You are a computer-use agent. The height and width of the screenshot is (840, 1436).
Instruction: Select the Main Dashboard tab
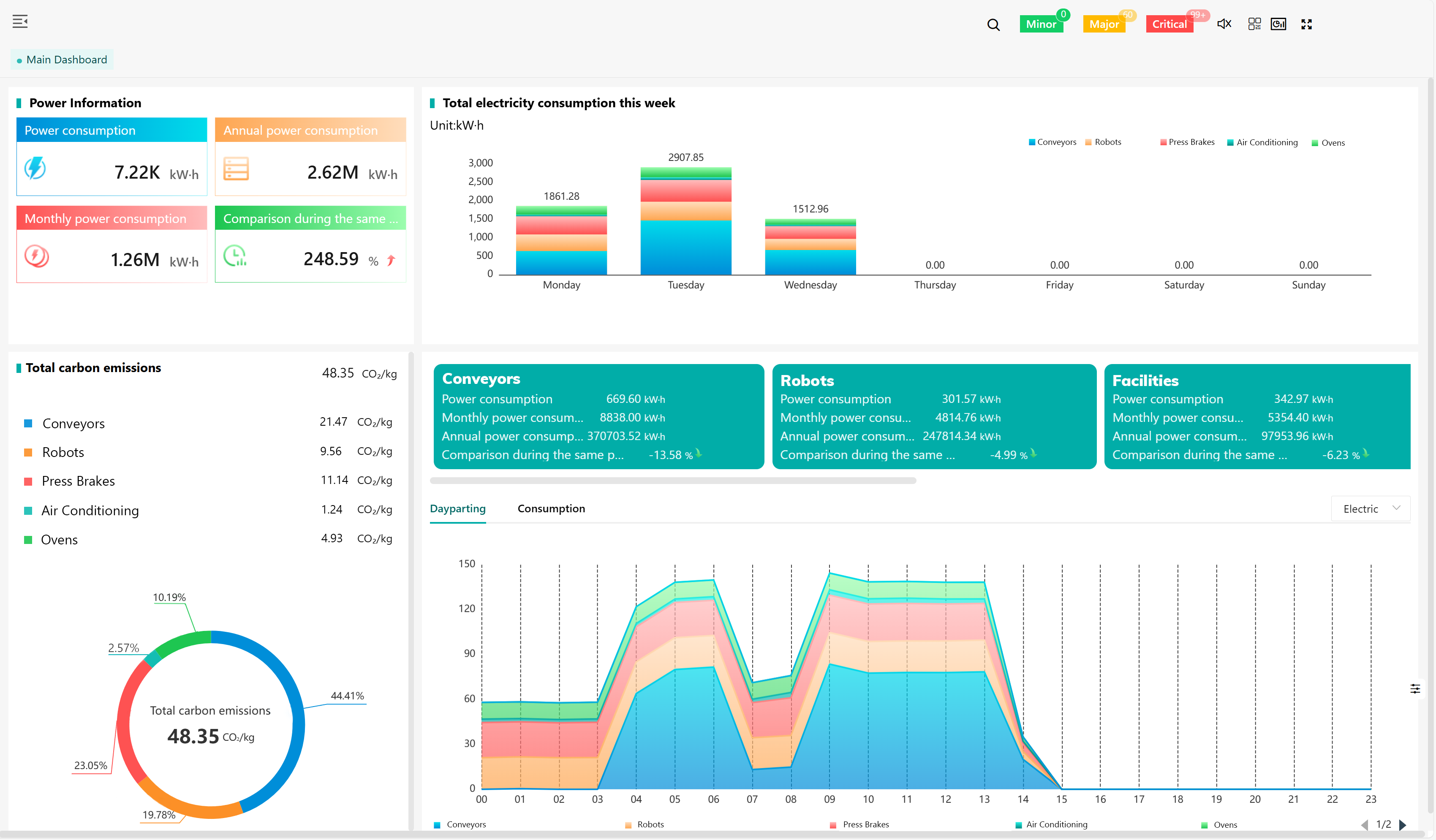pyautogui.click(x=62, y=60)
